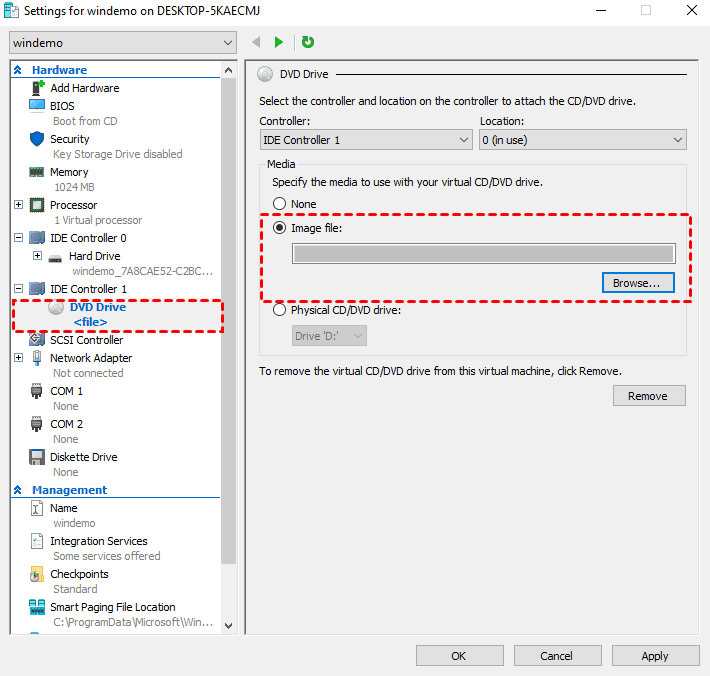The width and height of the screenshot is (710, 676).
Task: Click the OK button
Action: tap(460, 656)
